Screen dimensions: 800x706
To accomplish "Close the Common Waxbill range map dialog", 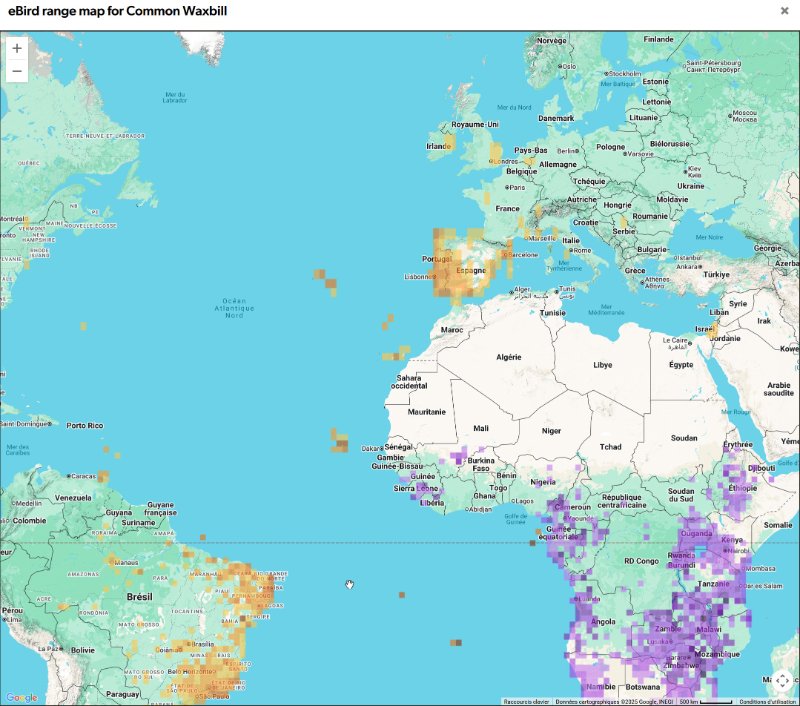I will point(784,10).
